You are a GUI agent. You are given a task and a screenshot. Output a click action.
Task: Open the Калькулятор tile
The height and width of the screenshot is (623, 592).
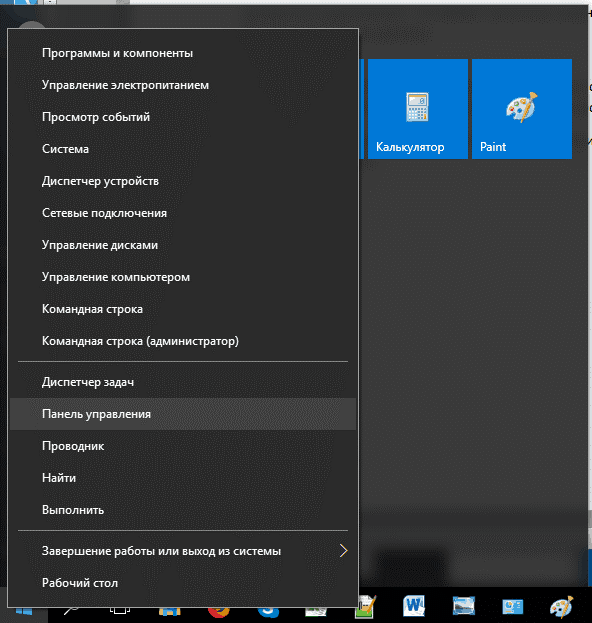point(418,109)
